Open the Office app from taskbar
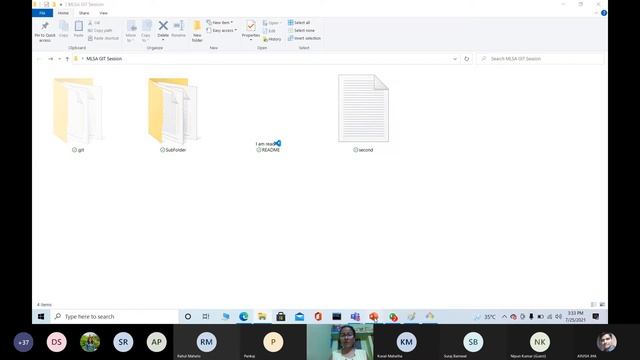Screen dimensions: 640x360 click(x=318, y=316)
